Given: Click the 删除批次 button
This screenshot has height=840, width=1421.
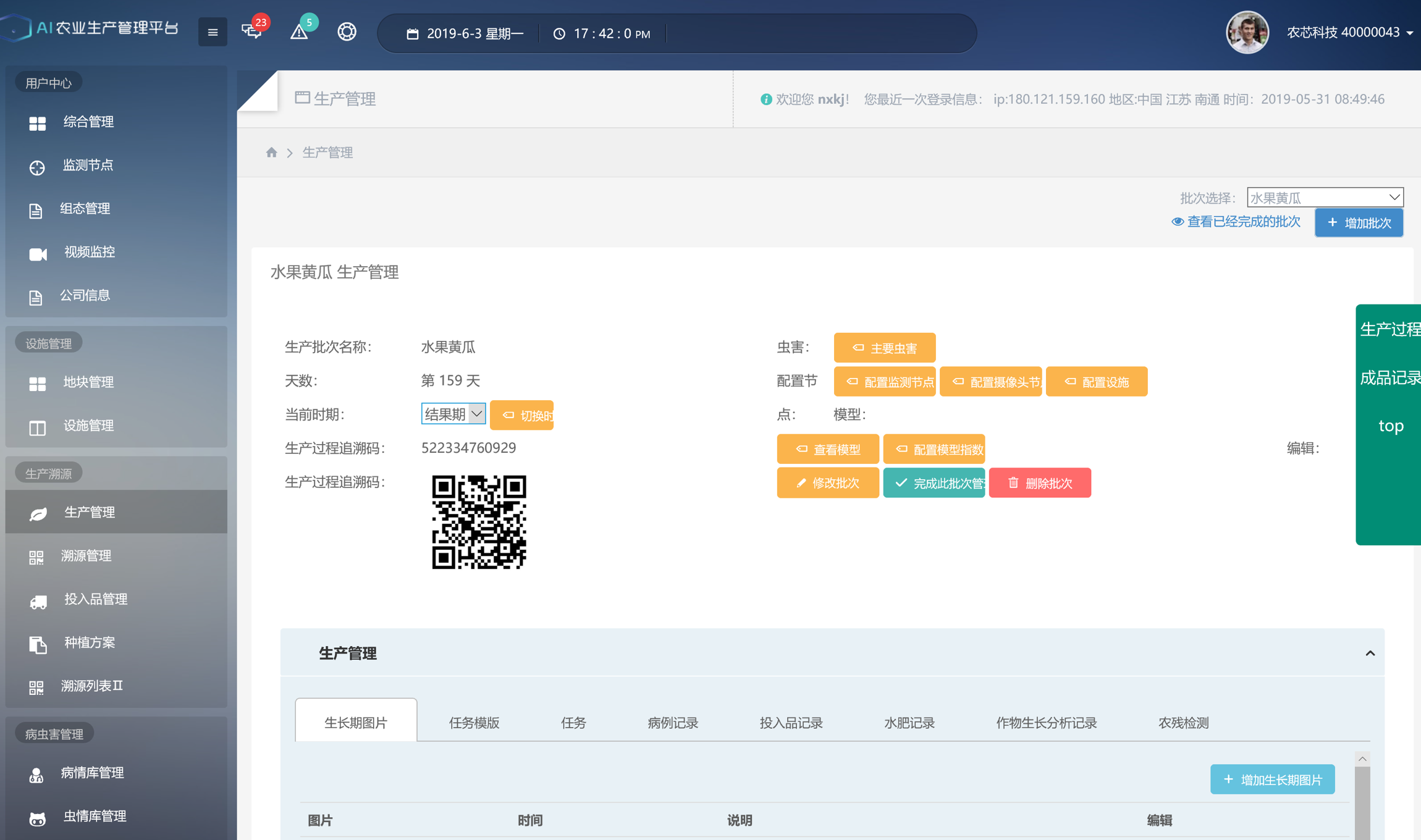Looking at the screenshot, I should click(1040, 483).
